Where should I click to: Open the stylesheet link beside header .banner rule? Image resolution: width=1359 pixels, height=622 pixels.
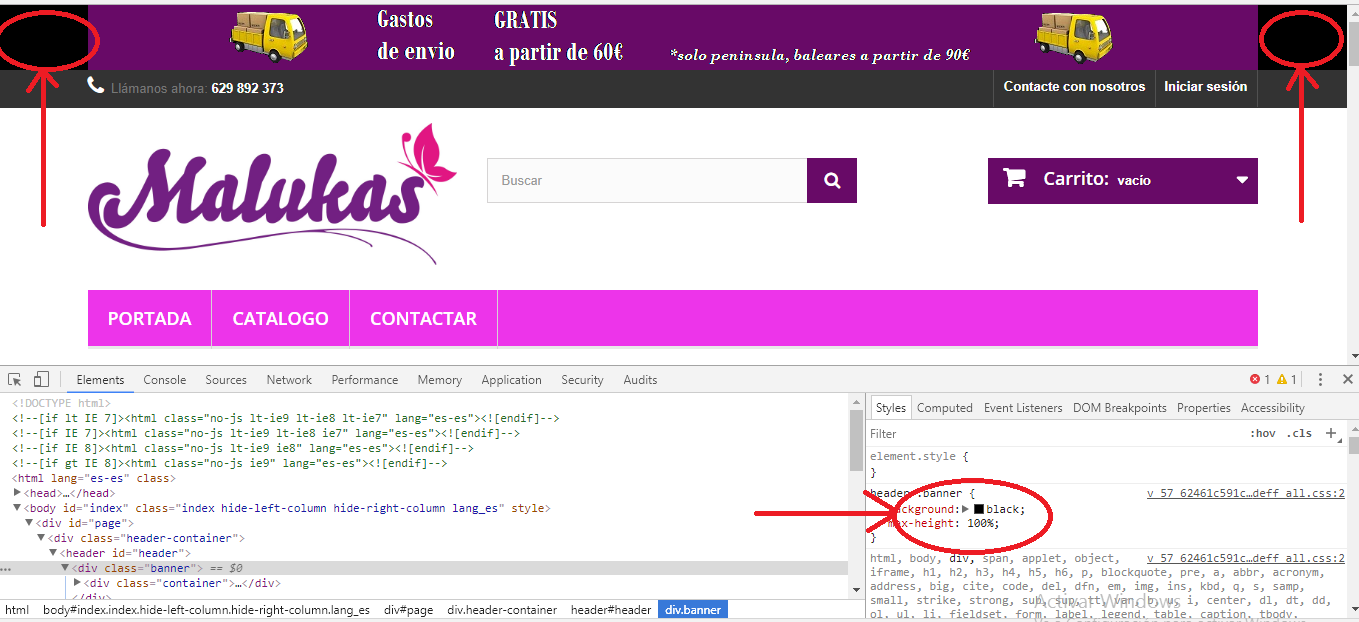1246,494
